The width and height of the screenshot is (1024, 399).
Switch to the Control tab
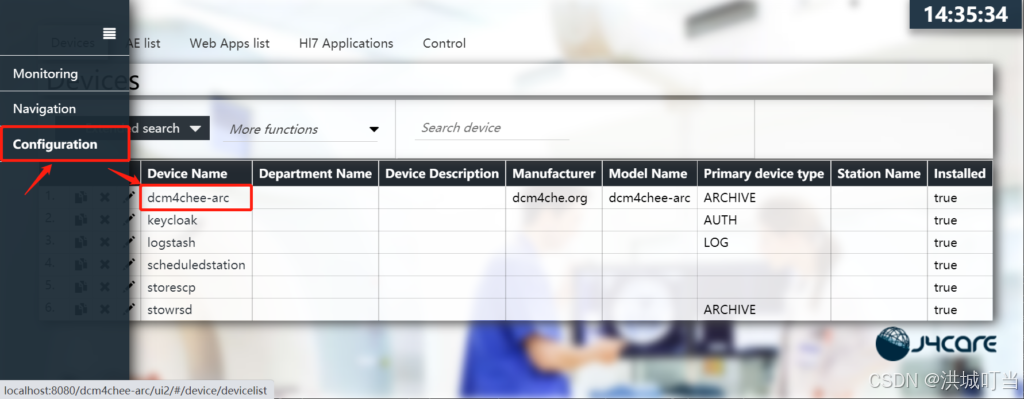tap(444, 43)
